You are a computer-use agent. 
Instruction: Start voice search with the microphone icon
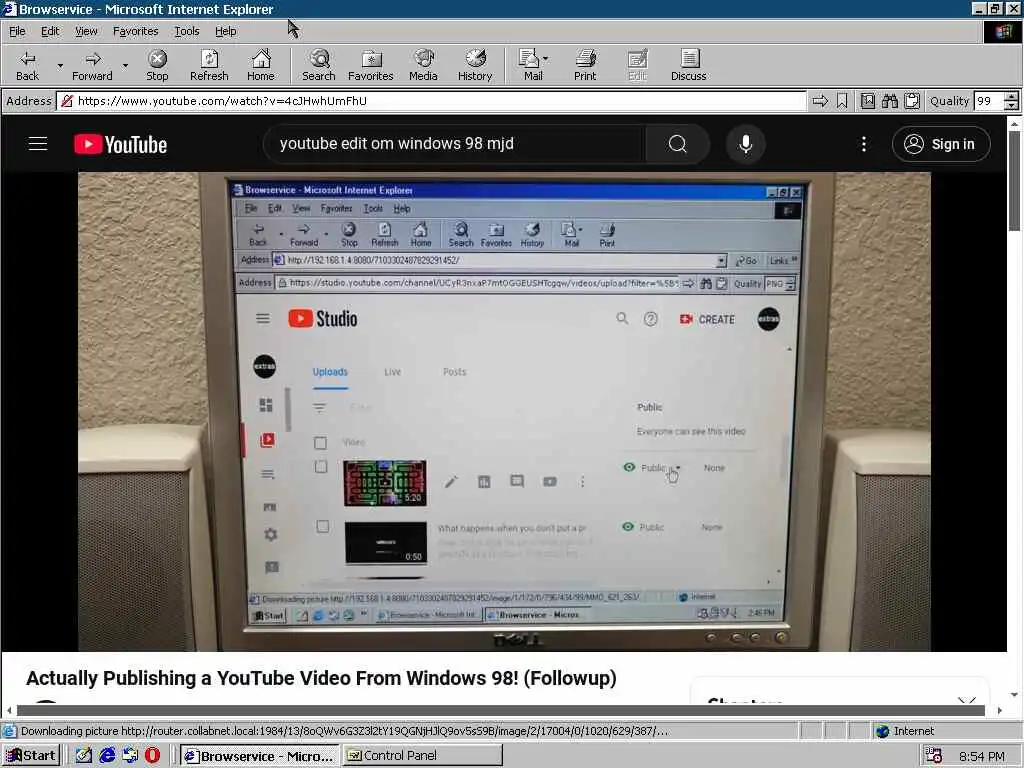pyautogui.click(x=746, y=144)
